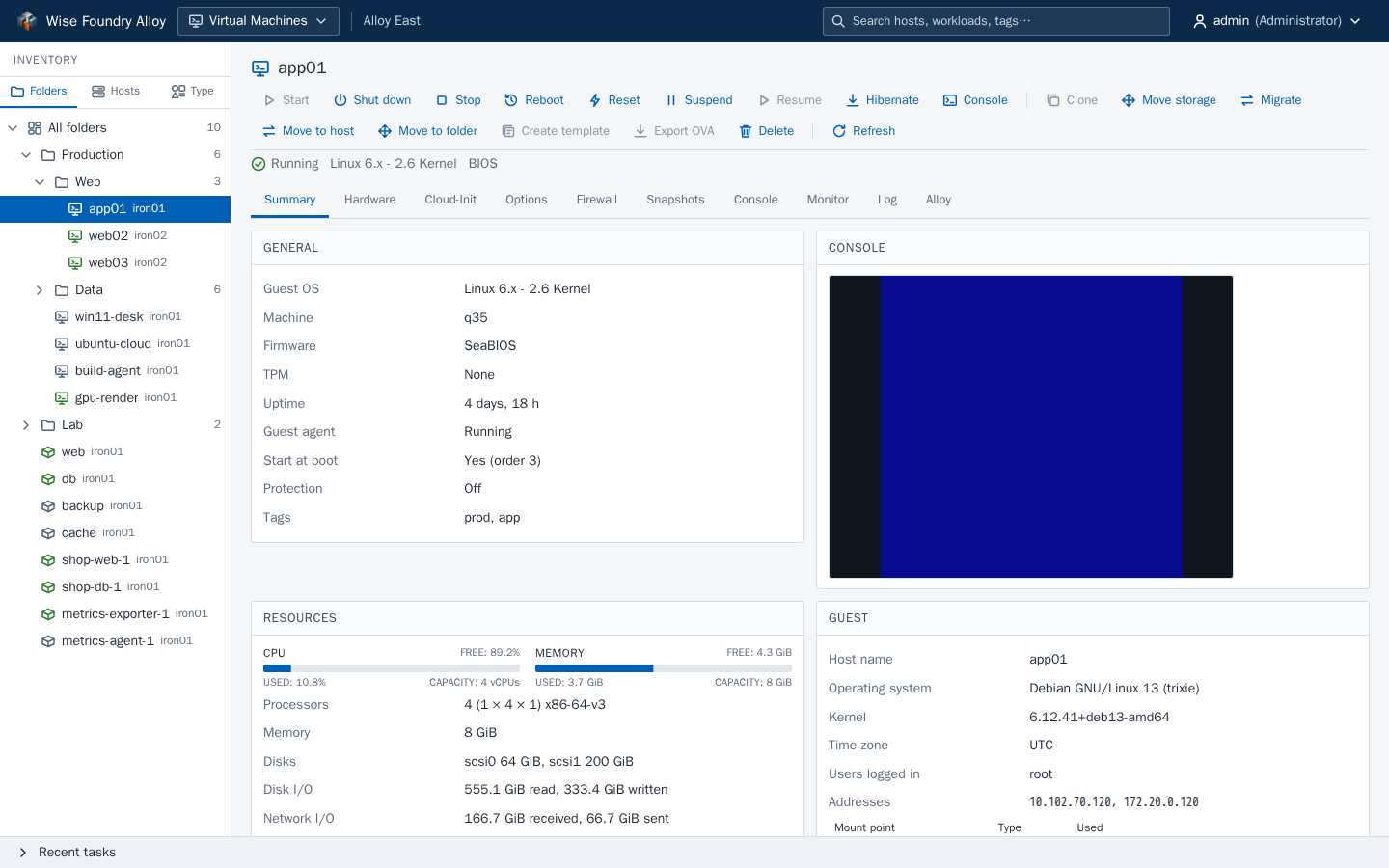Click the Console terminal icon in toolbar
Image resolution: width=1389 pixels, height=868 pixels.
[950, 100]
